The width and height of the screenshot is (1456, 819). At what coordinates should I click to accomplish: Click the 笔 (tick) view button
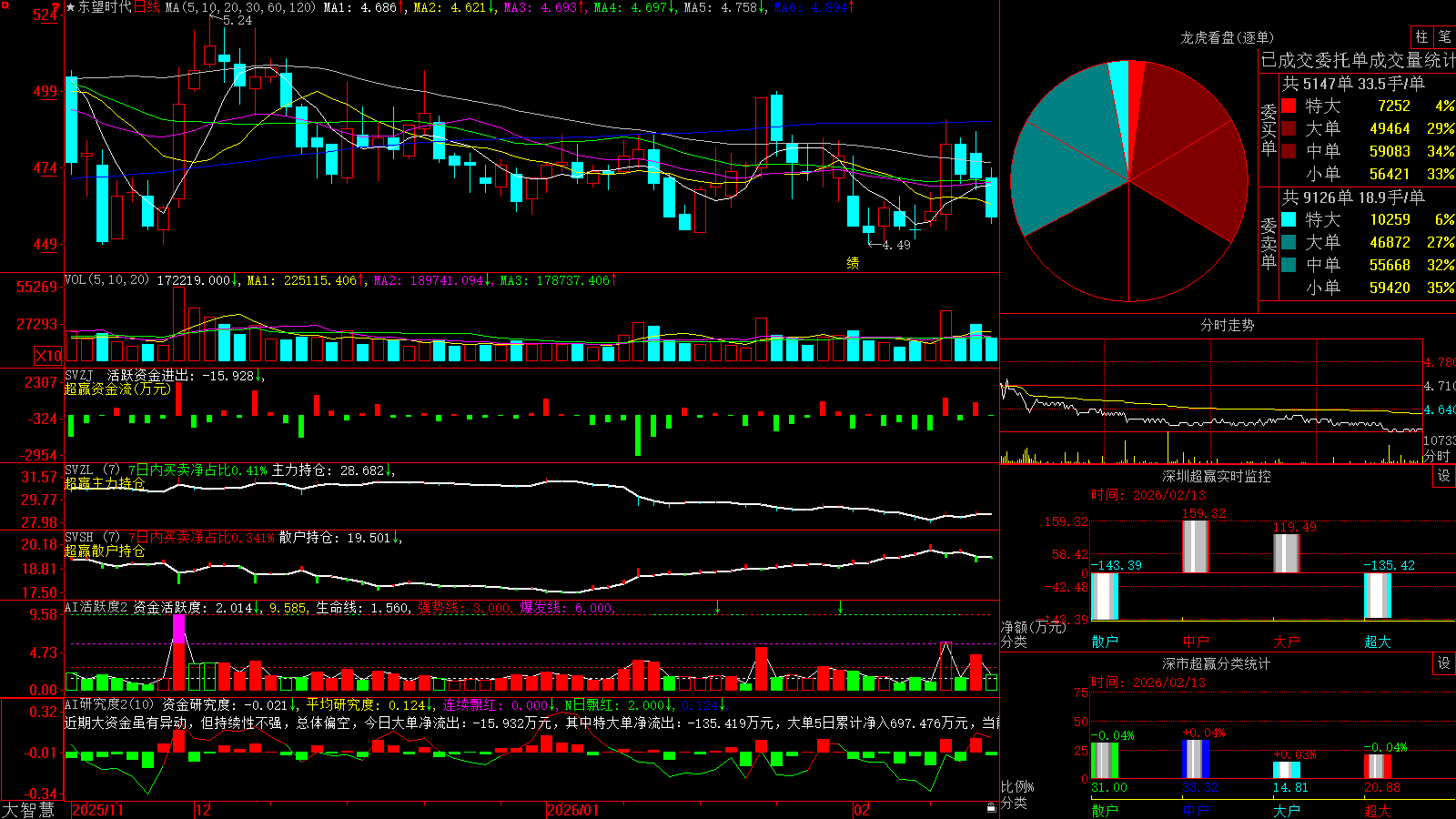tap(1444, 36)
